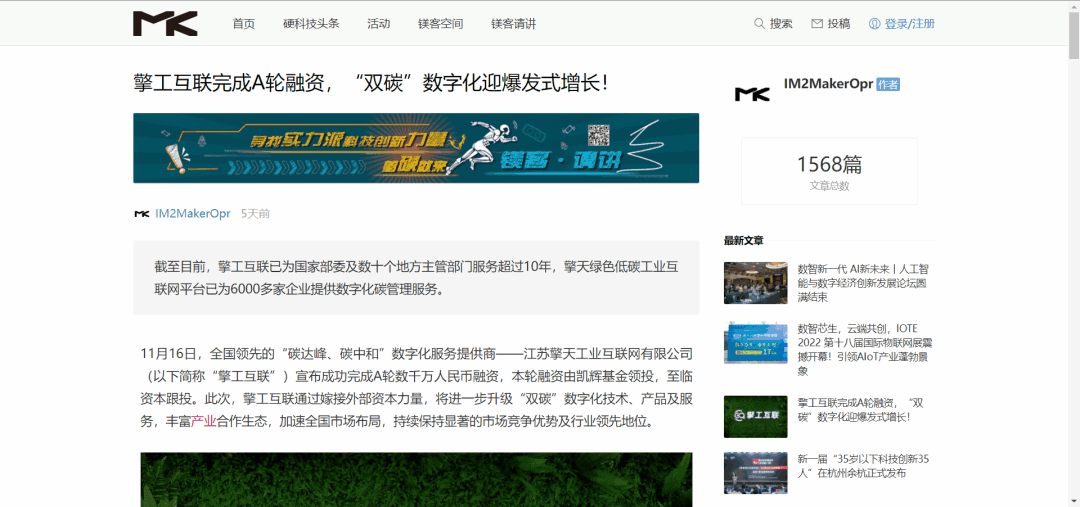Click the green article image below text
The image size is (1080, 507).
tap(416, 479)
